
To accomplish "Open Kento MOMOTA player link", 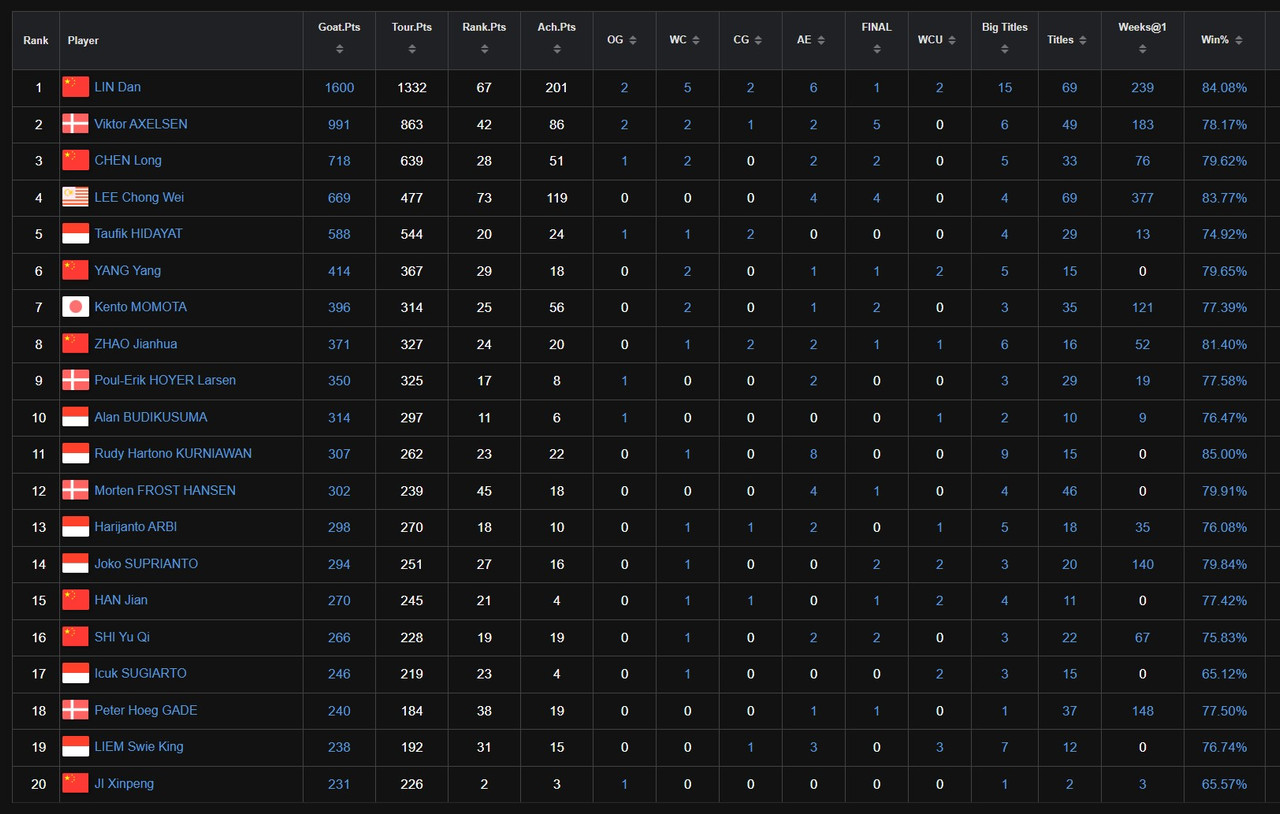I will [x=140, y=307].
